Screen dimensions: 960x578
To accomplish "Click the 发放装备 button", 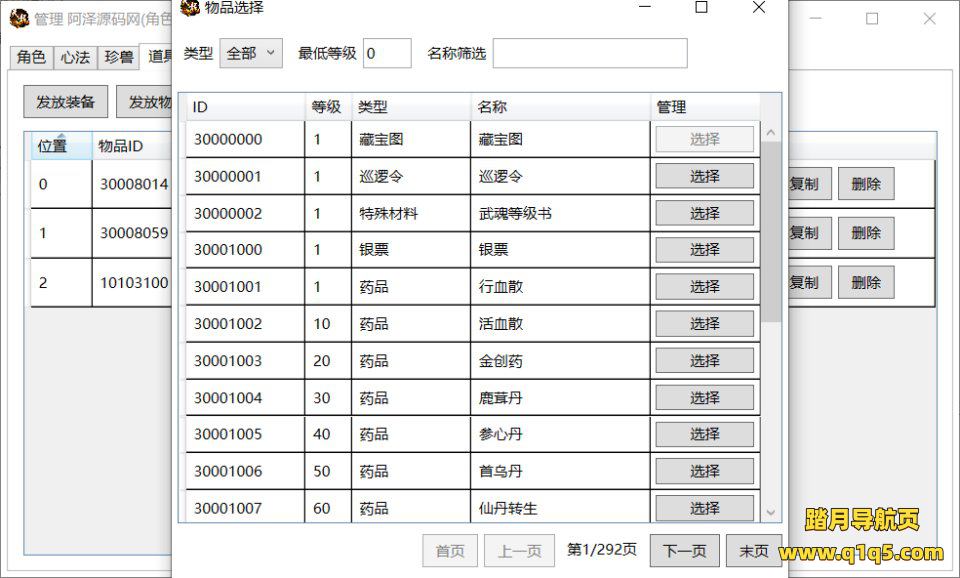I will pos(64,101).
